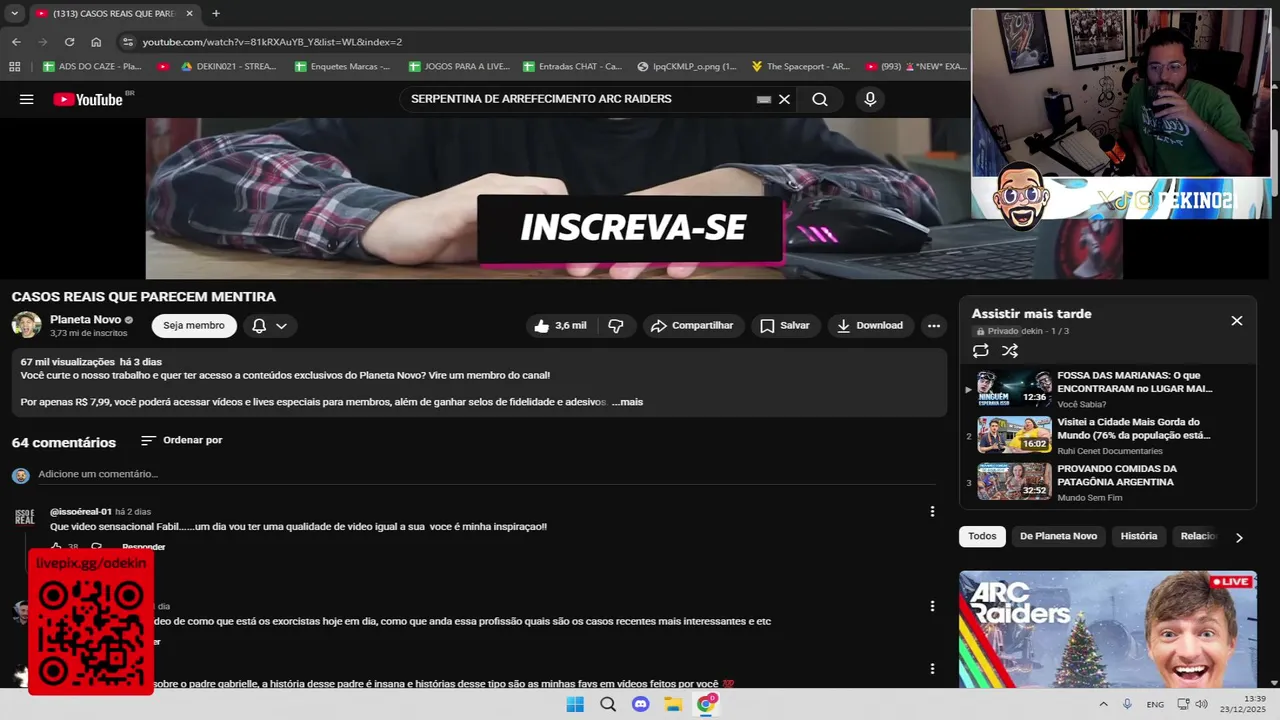The image size is (1280, 720).
Task: Open a new browser tab
Action: [x=216, y=13]
